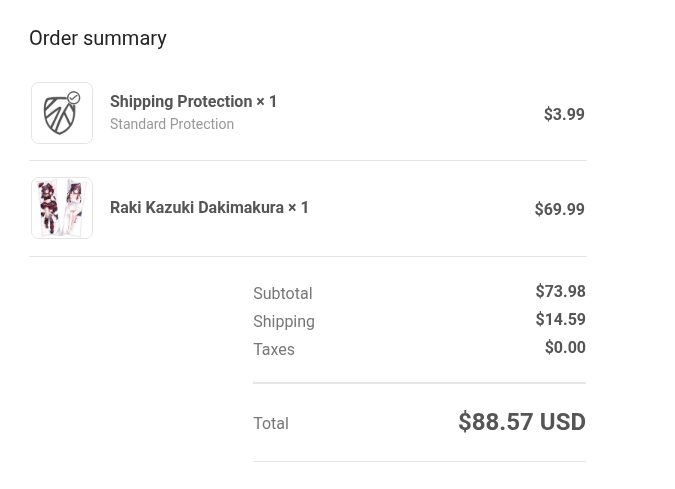Select the $88.57 order total amount
The width and height of the screenshot is (675, 489).
pyautogui.click(x=495, y=422)
